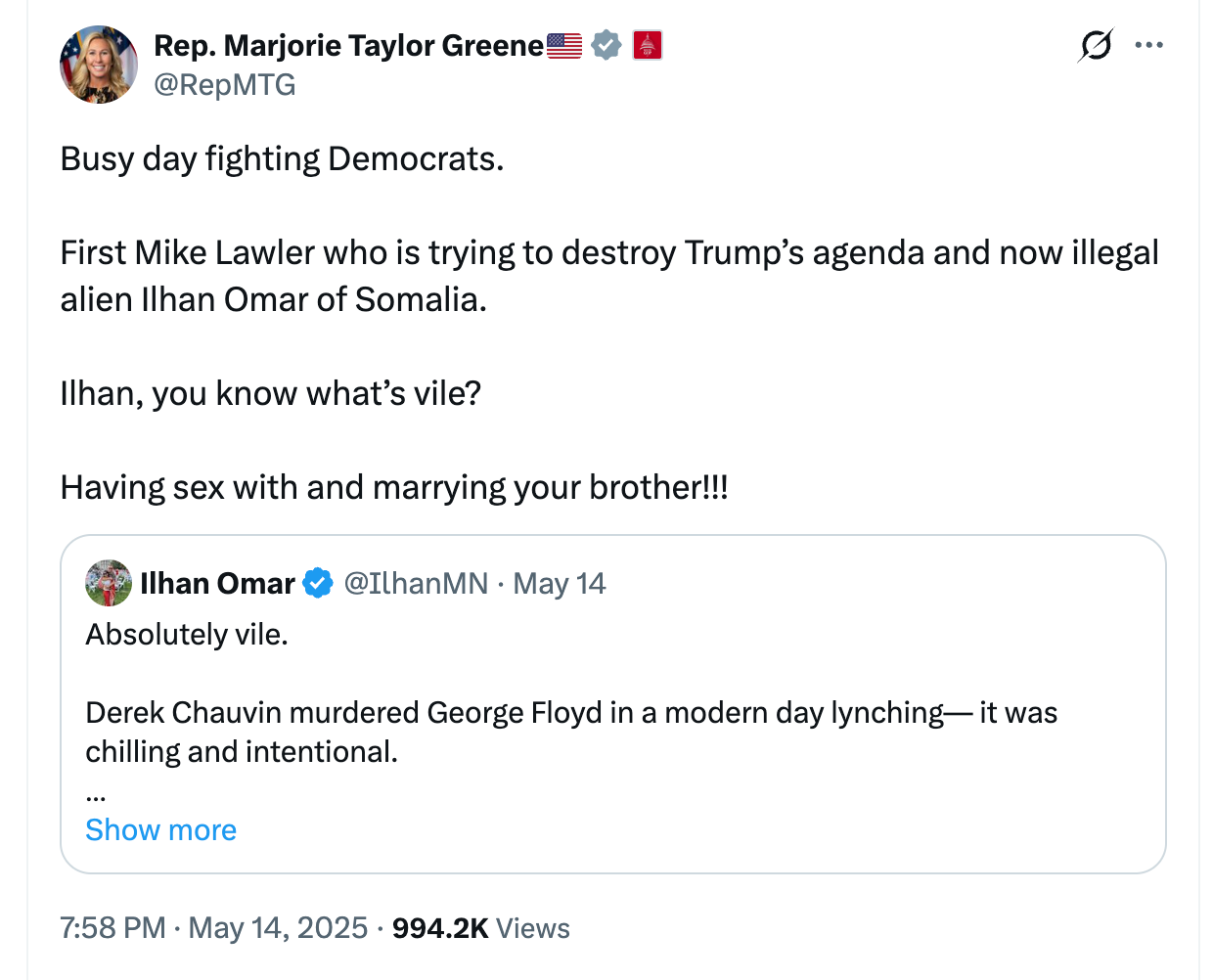
Task: Open Marjorie Taylor Greene's profile picture
Action: pyautogui.click(x=99, y=65)
